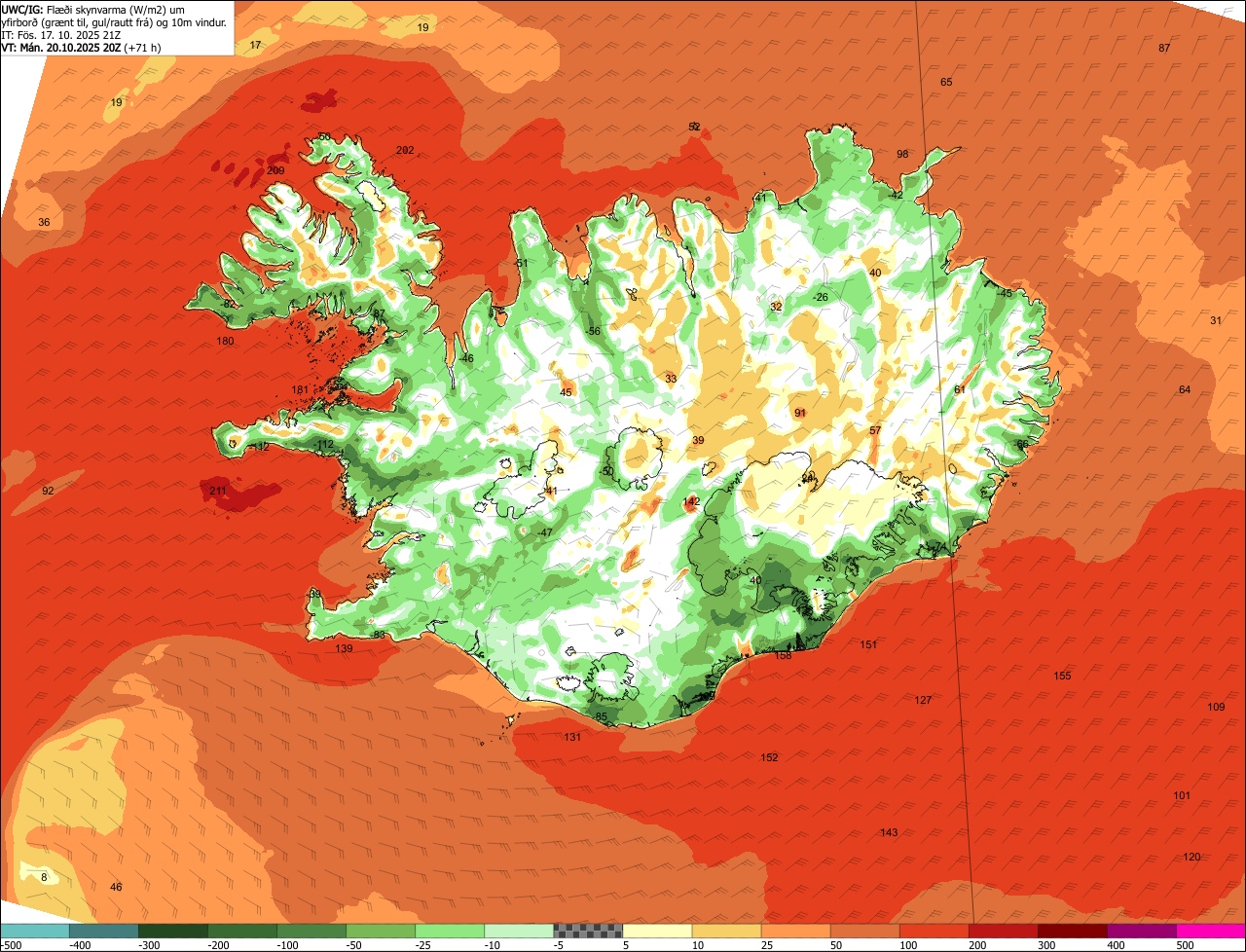The height and width of the screenshot is (952, 1246).
Task: Click the legend label '-500'
Action: (11, 944)
